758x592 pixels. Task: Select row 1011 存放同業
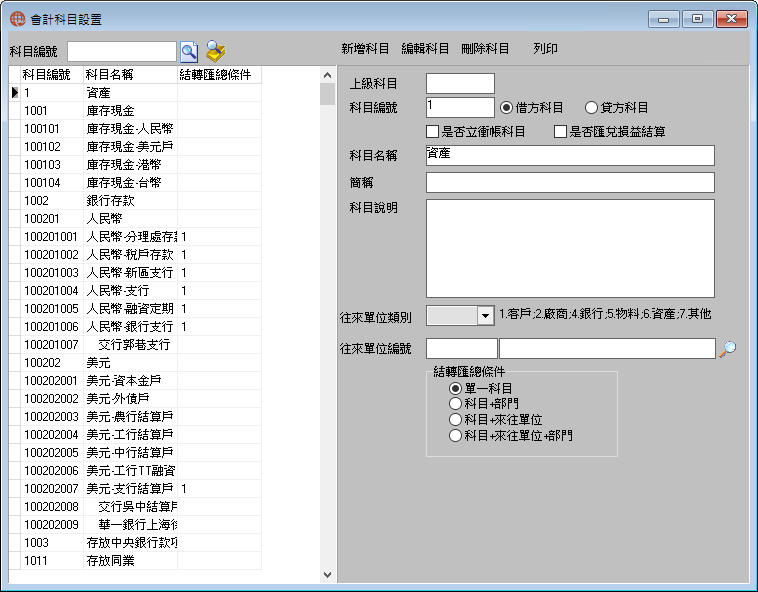[135, 561]
